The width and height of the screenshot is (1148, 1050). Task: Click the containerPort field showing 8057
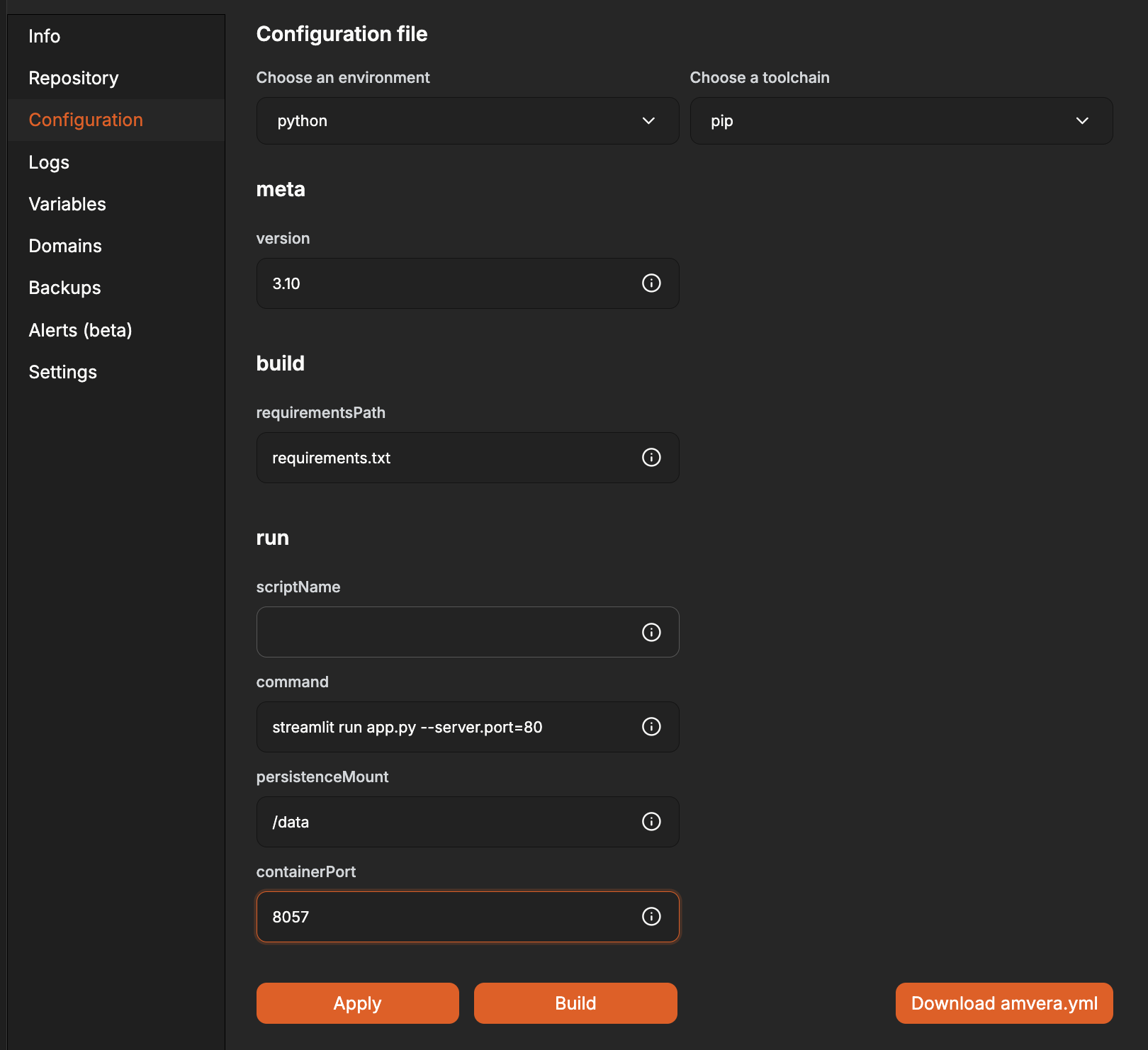468,917
